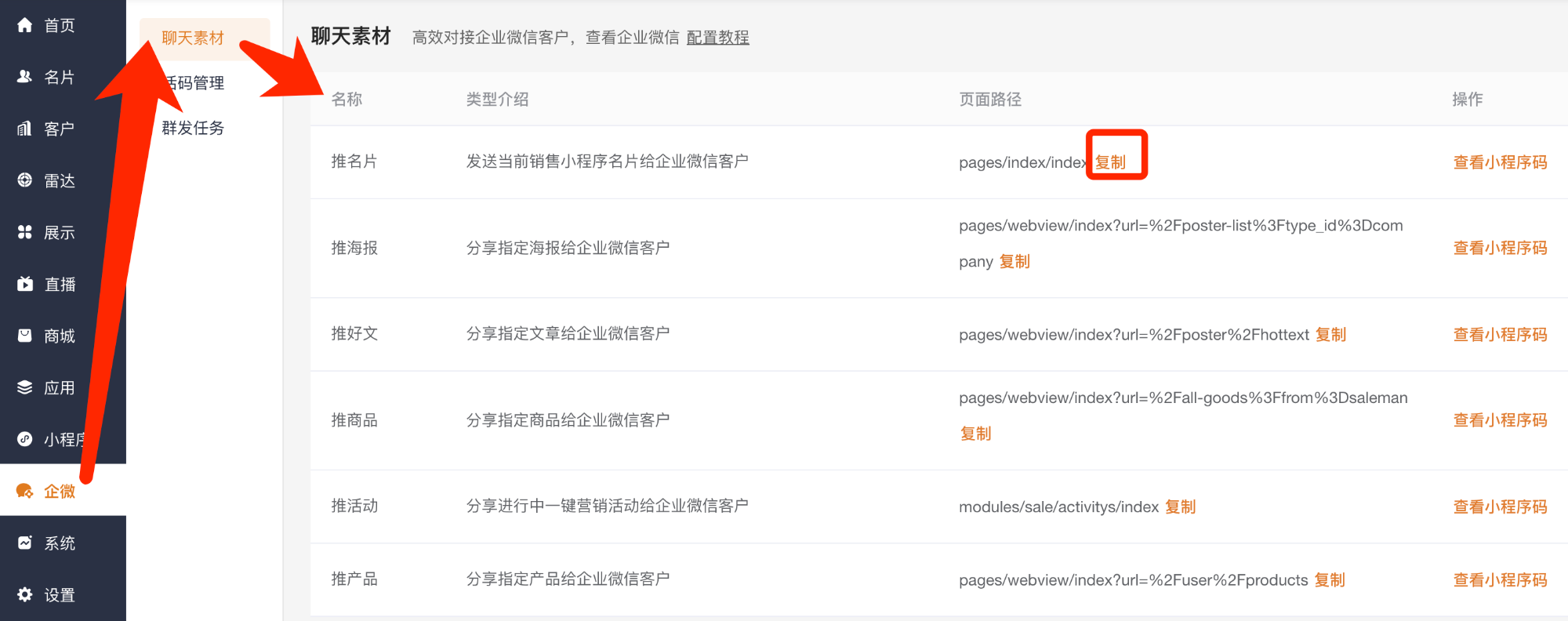This screenshot has width=1568, height=621.
Task: Click 查看小程序码 in 推商品 row
Action: coord(1500,420)
